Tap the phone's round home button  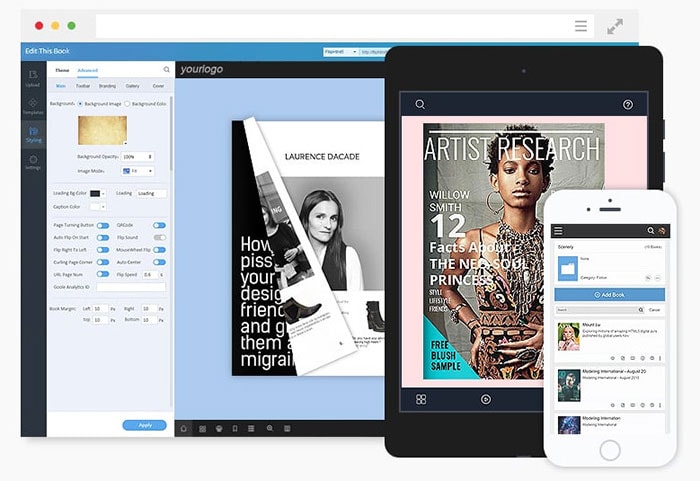610,450
